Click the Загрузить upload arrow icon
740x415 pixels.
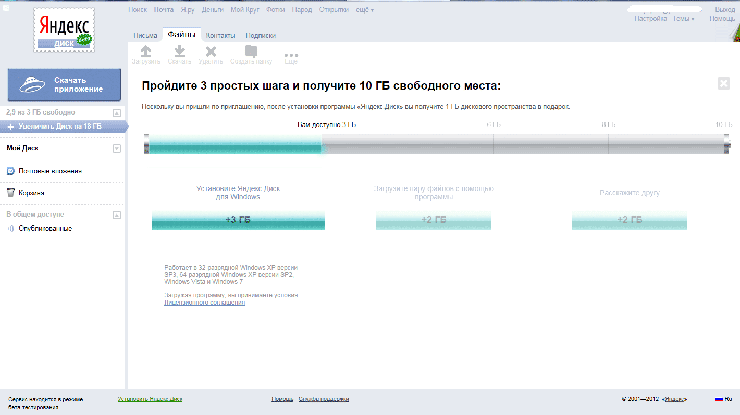tap(146, 51)
